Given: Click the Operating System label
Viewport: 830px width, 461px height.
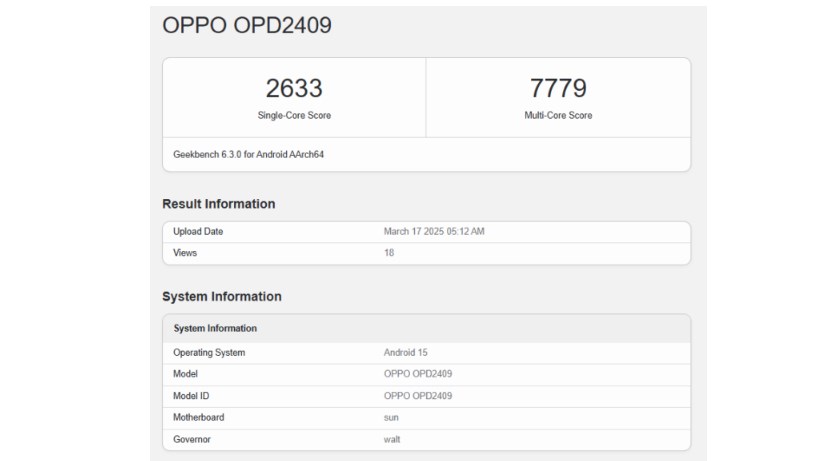Looking at the screenshot, I should point(209,352).
